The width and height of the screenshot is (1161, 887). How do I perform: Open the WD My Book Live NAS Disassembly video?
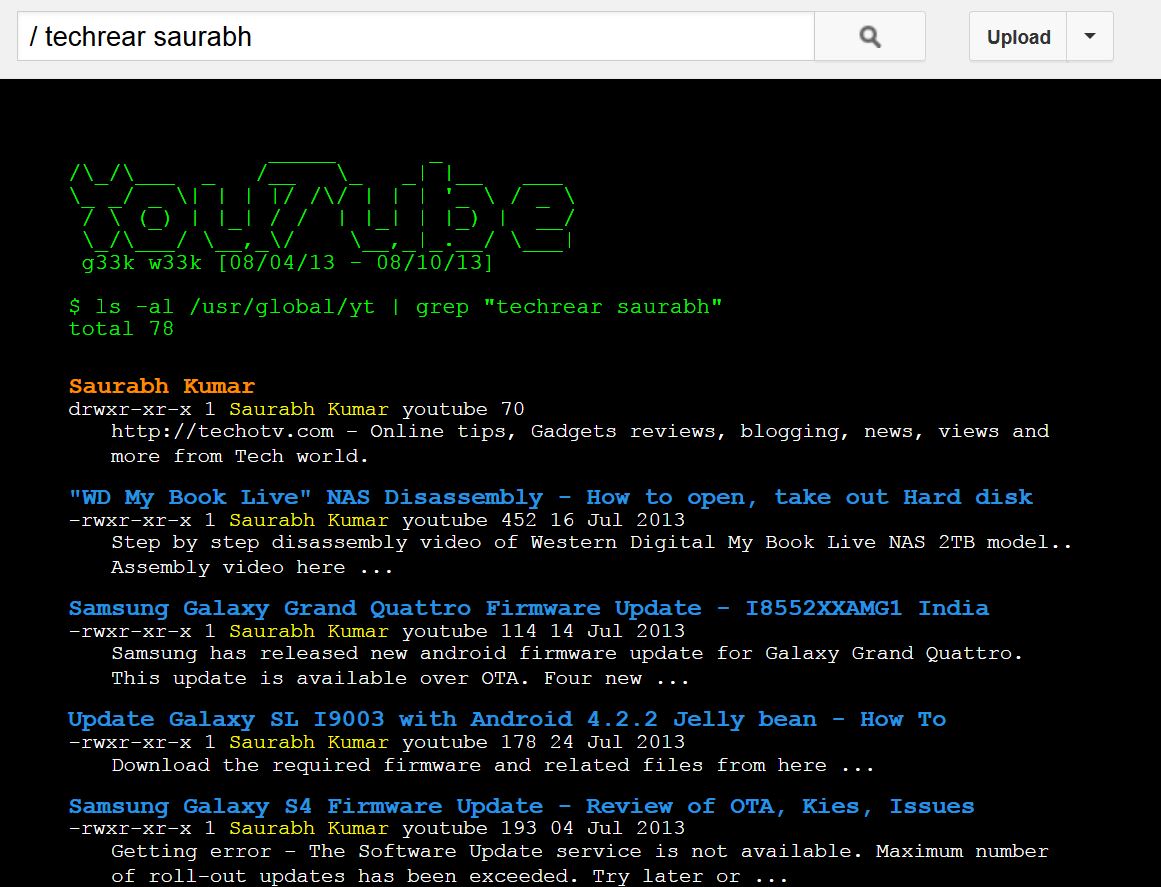(550, 497)
